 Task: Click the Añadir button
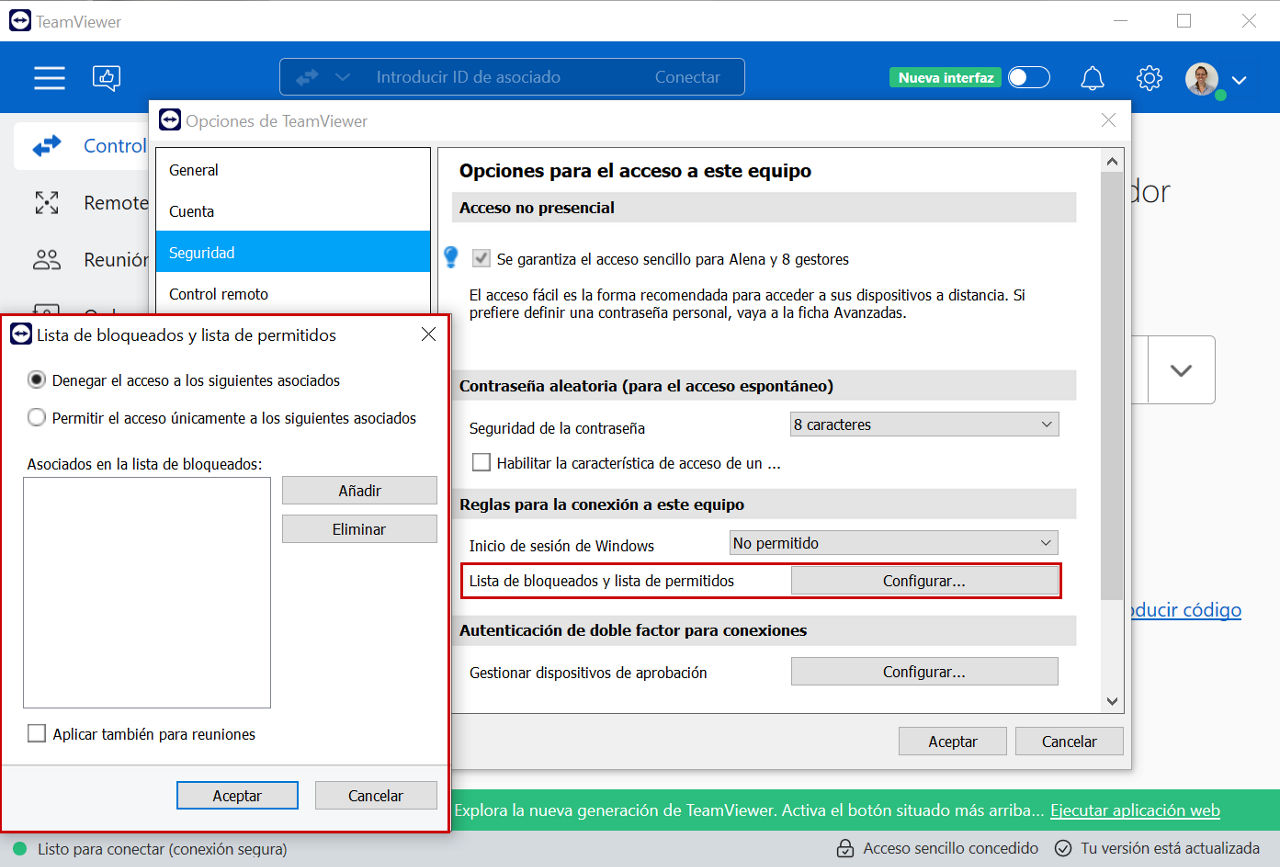359,490
